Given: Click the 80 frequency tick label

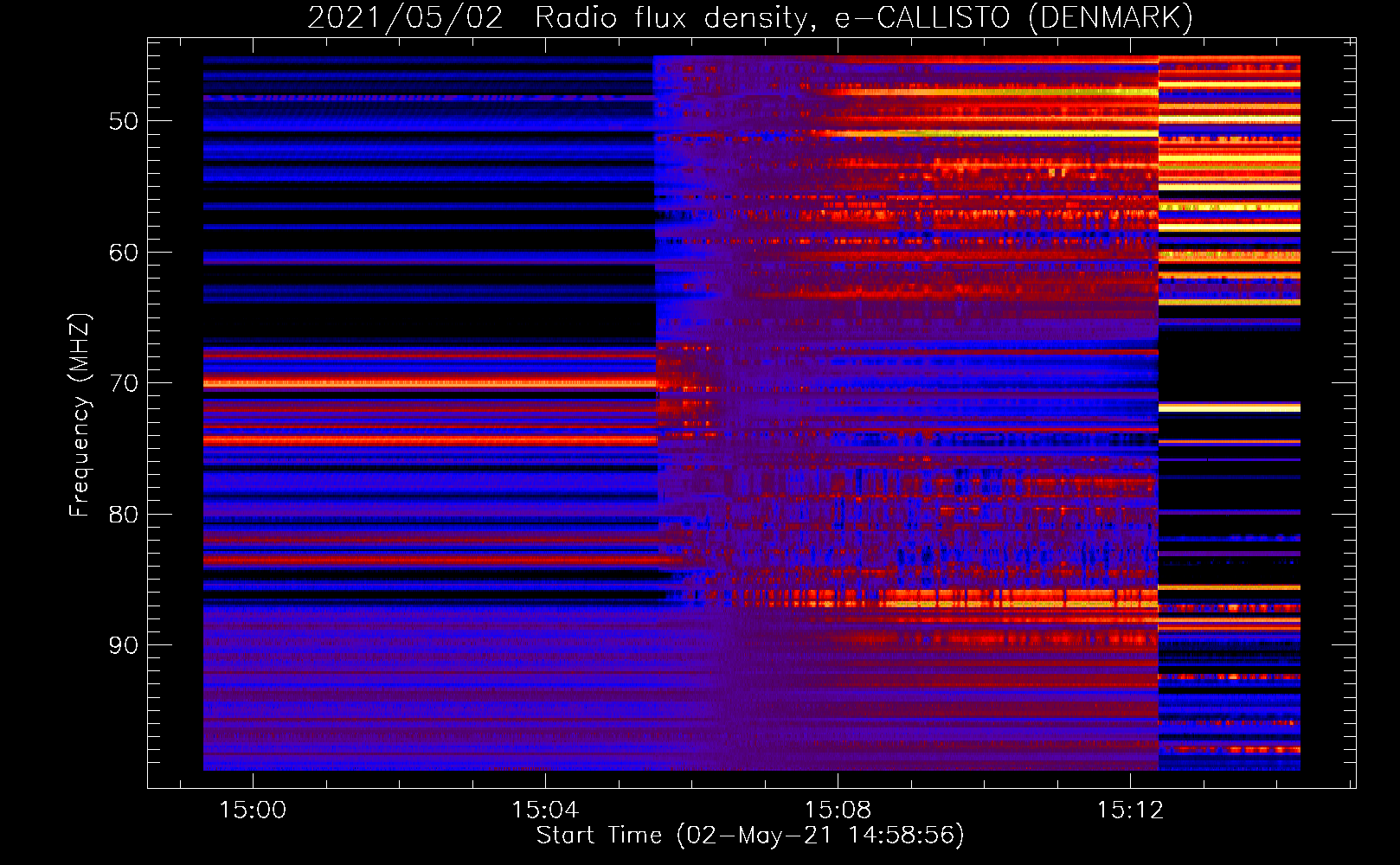Looking at the screenshot, I should [x=124, y=515].
